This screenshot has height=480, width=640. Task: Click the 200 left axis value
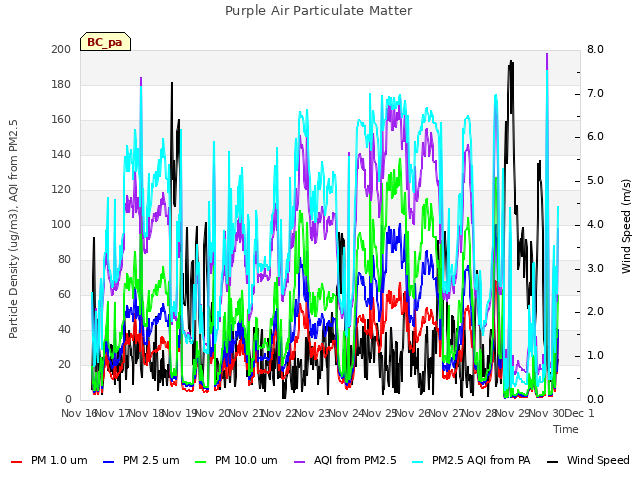click(61, 49)
